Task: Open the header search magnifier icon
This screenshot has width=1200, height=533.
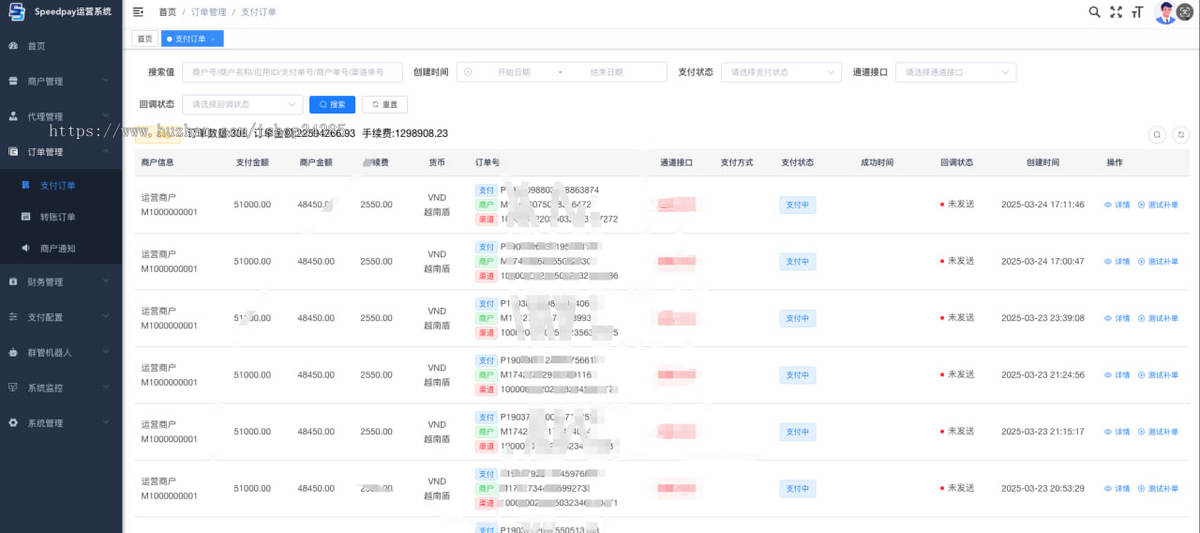Action: coord(1095,12)
